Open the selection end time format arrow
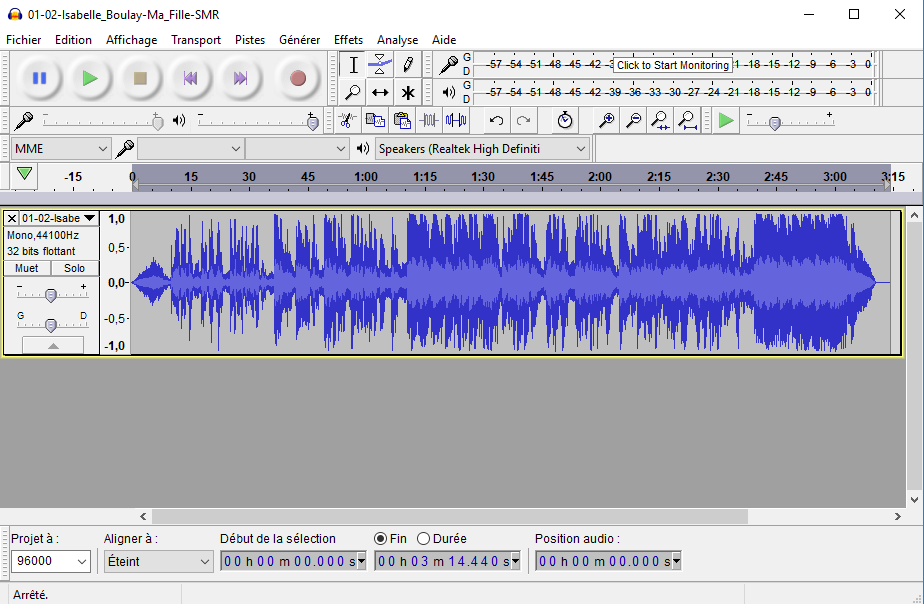This screenshot has width=924, height=604. coord(516,561)
